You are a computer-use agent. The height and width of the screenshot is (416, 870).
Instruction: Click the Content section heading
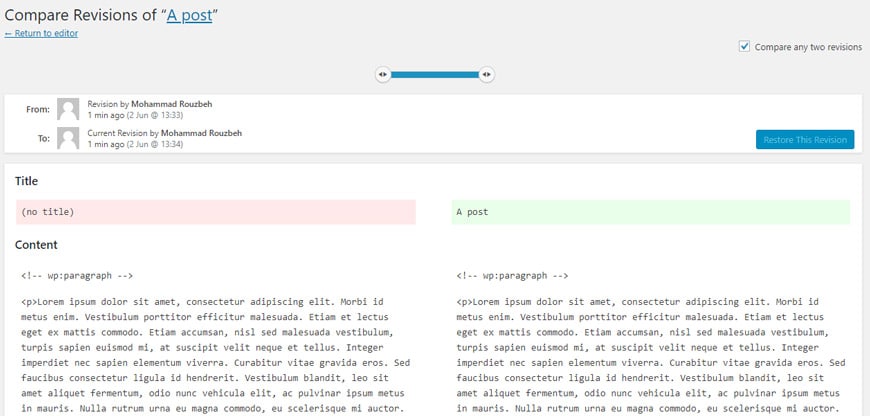[36, 245]
